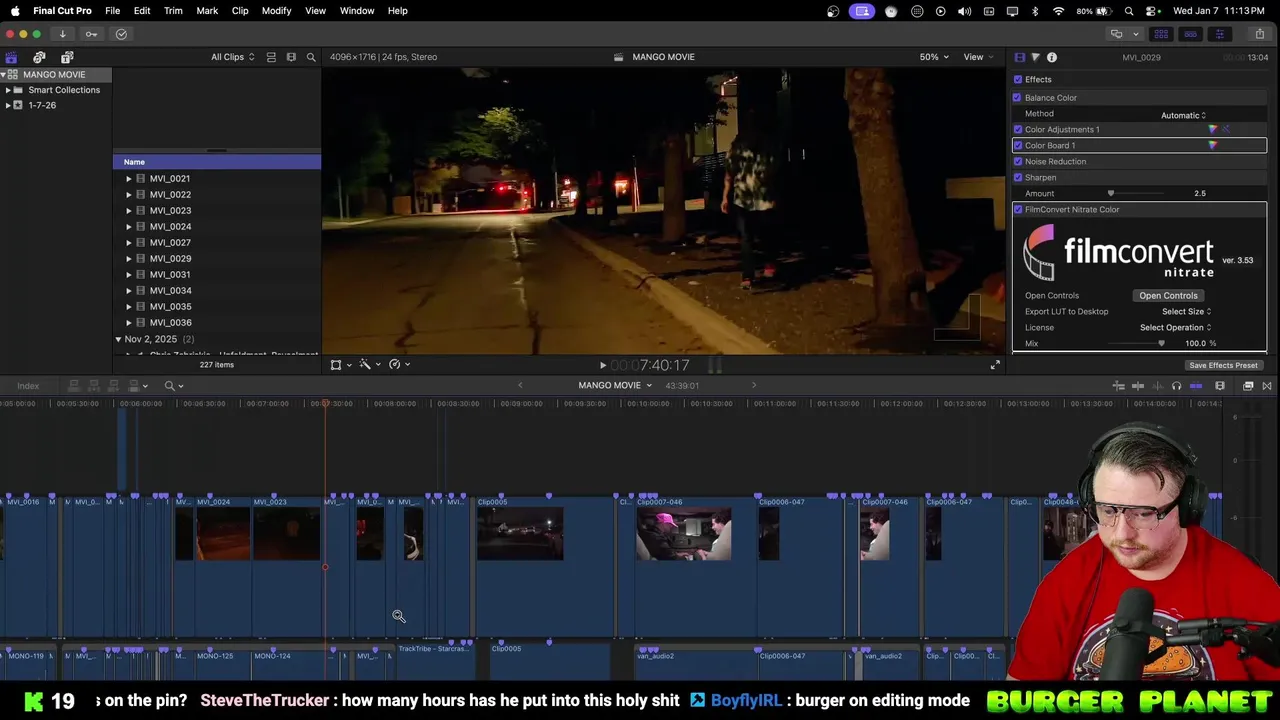1280x720 pixels.
Task: Click the Save Effects Preset button
Action: tap(1223, 365)
